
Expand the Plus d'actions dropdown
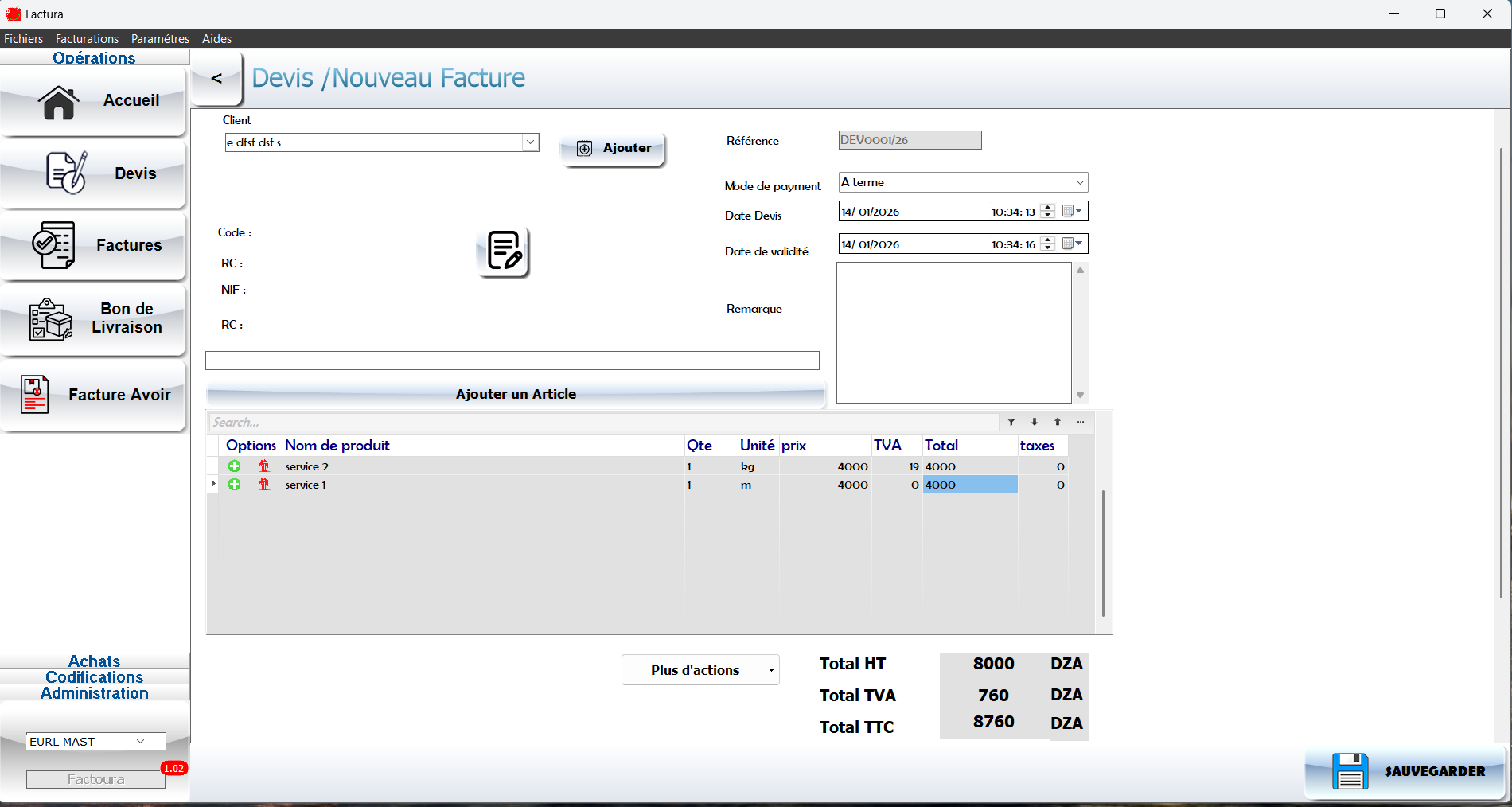770,670
